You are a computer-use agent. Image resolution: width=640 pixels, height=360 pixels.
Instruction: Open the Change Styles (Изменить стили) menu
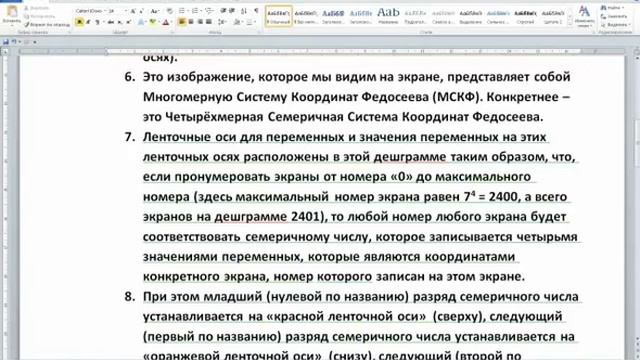pyautogui.click(x=584, y=16)
